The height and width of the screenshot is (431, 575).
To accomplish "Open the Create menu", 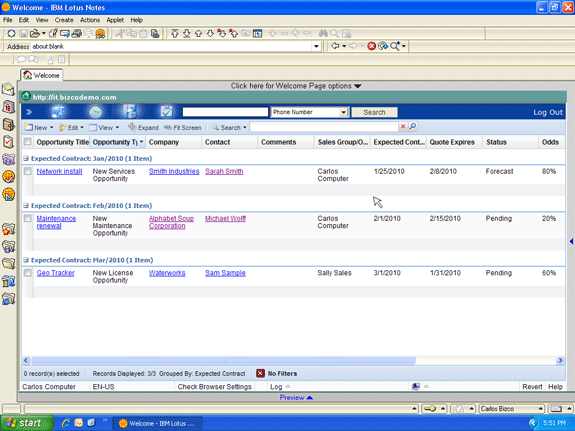I will click(64, 20).
